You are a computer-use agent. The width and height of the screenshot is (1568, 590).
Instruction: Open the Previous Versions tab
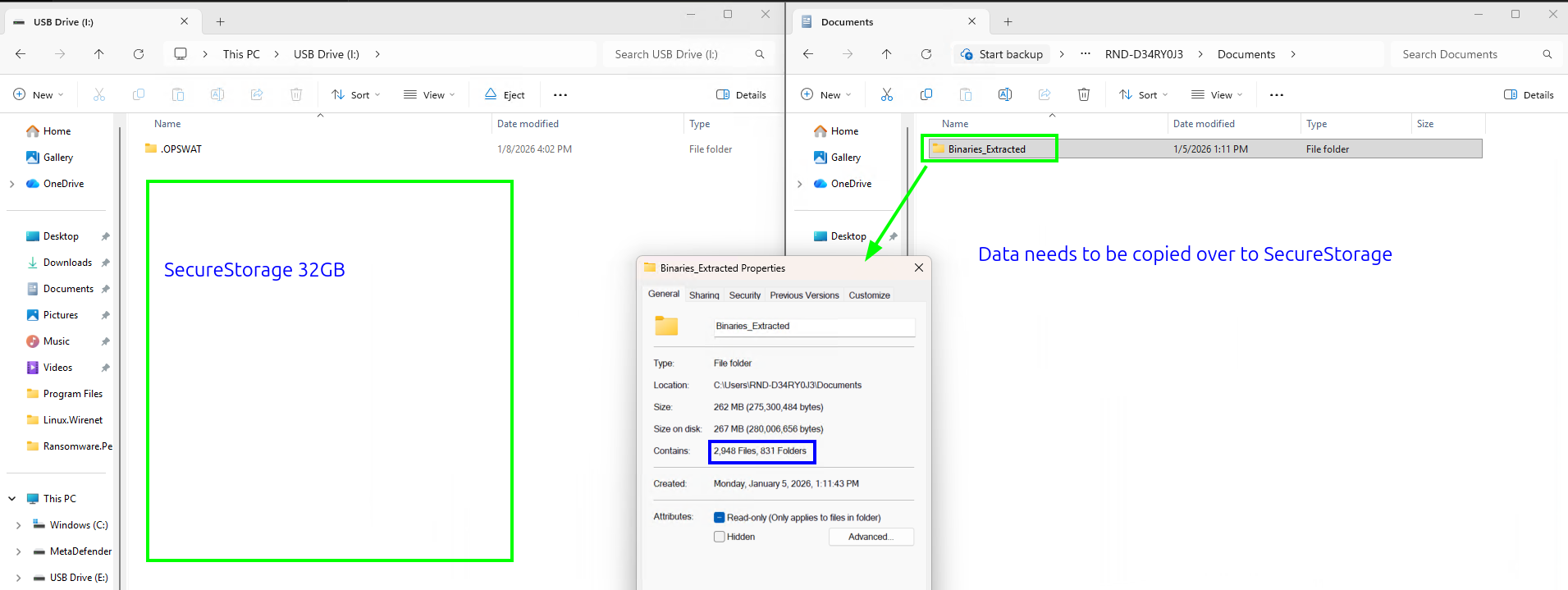(x=804, y=295)
